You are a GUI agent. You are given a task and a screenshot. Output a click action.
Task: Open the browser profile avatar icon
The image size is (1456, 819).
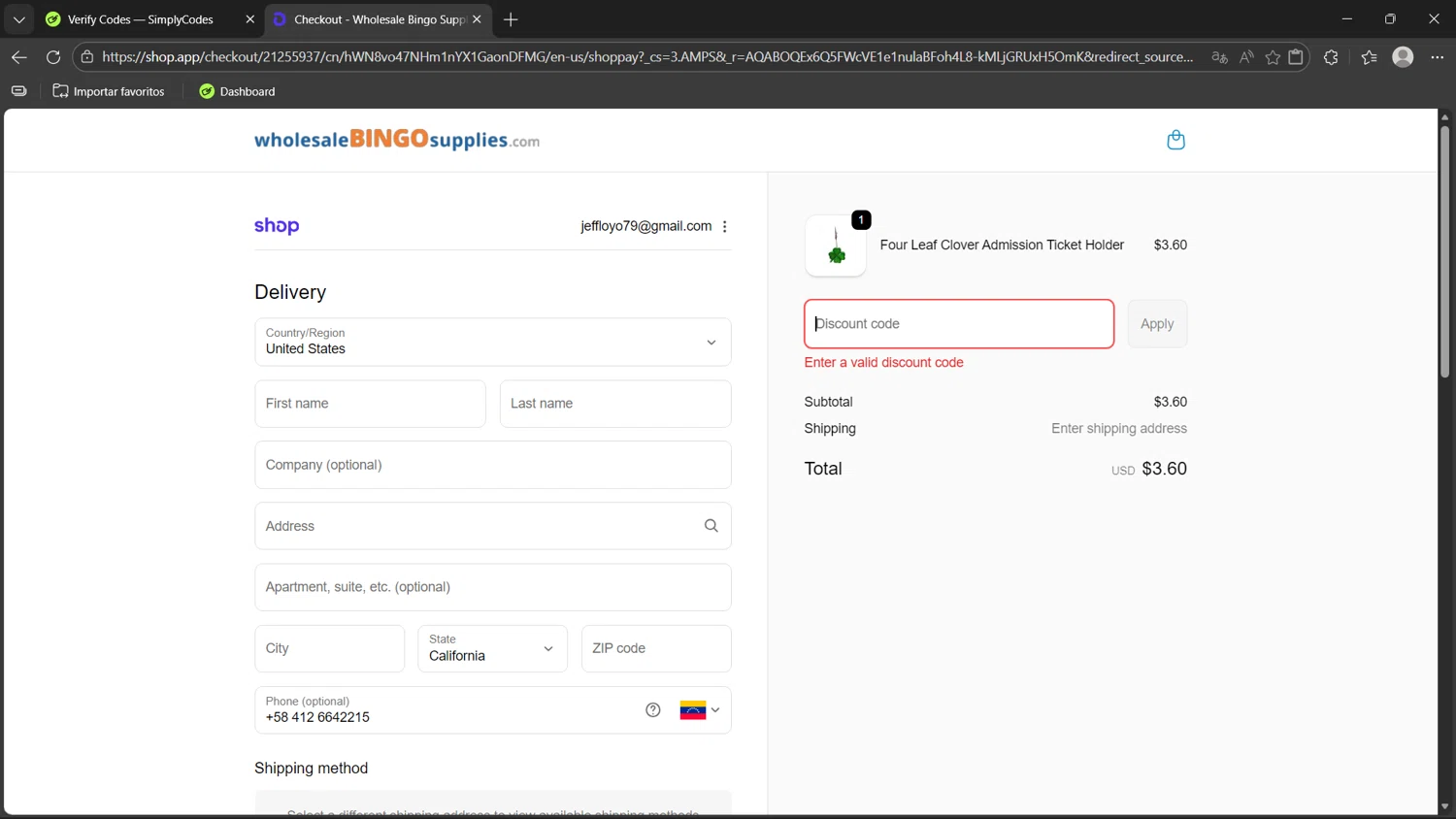[x=1402, y=57]
